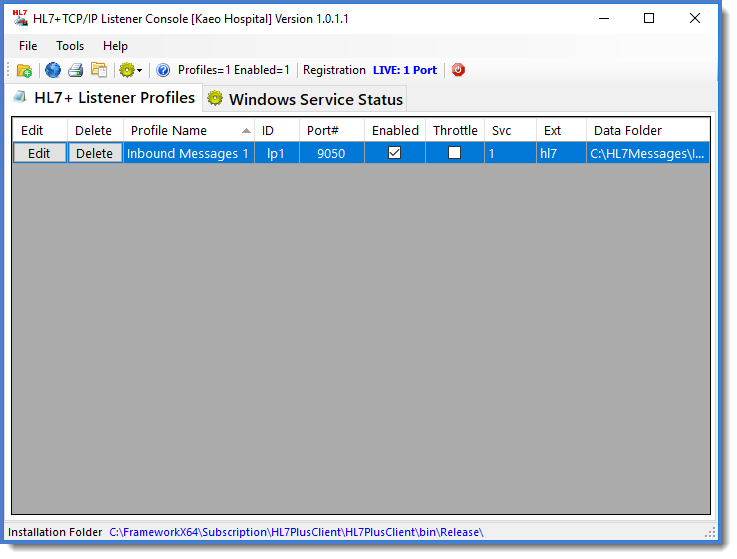Click the Svc column header
The height and width of the screenshot is (559, 737).
(510, 131)
